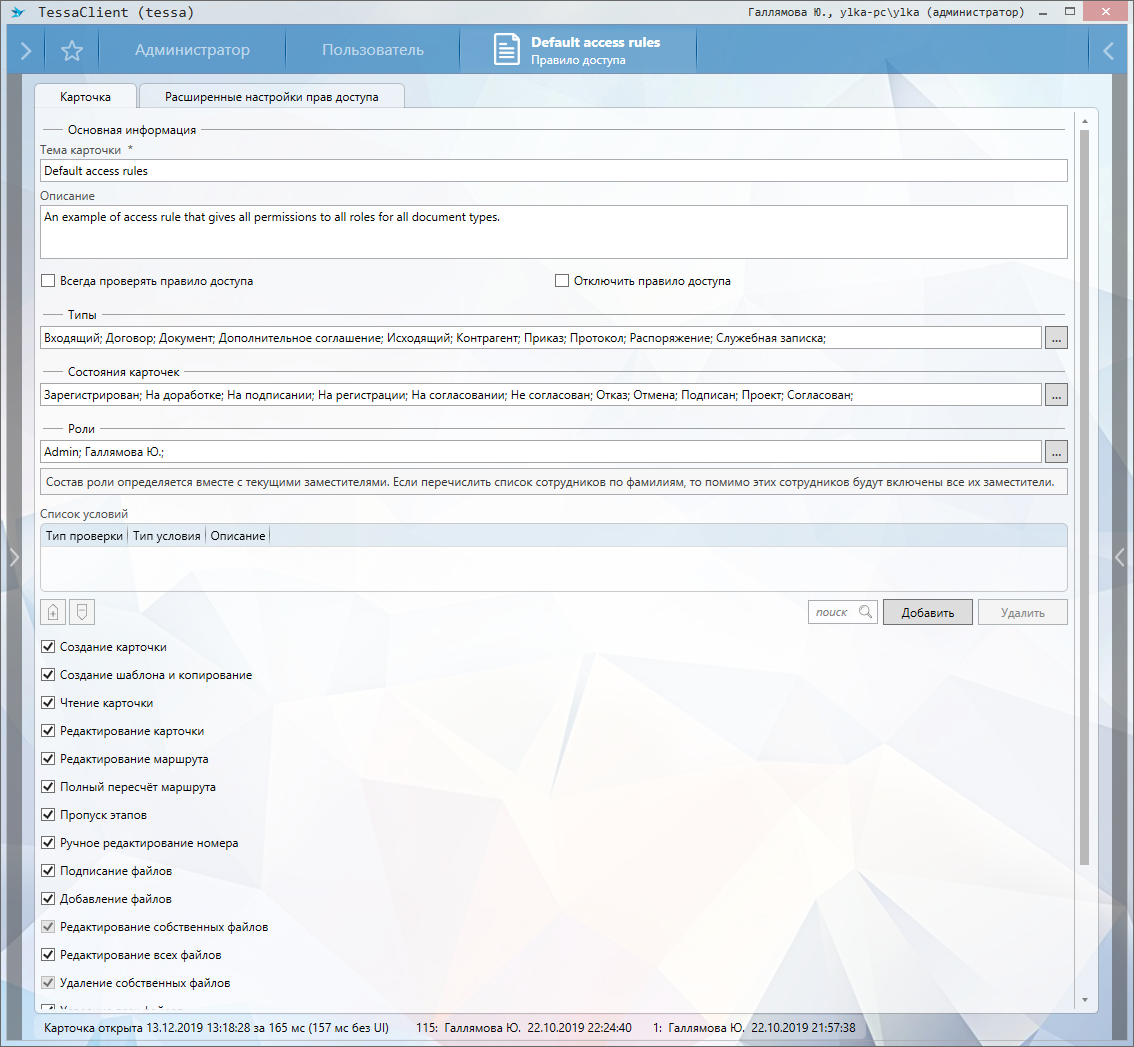Screen dimensions: 1134x1047
Task: Open the Администратор workspace tab
Action: pyautogui.click(x=192, y=50)
